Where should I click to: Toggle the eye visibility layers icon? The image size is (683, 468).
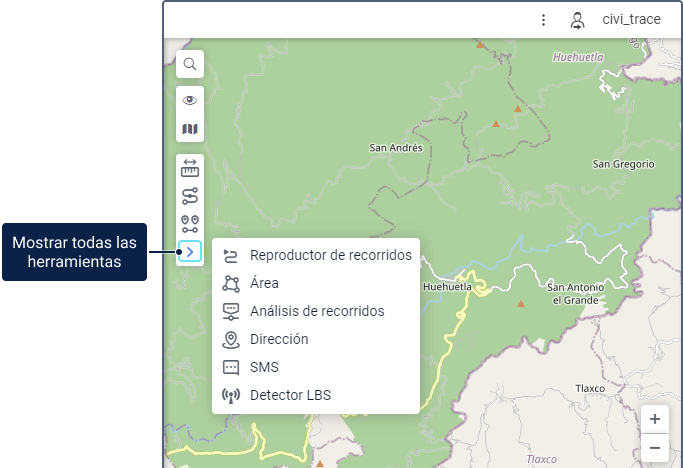(190, 101)
